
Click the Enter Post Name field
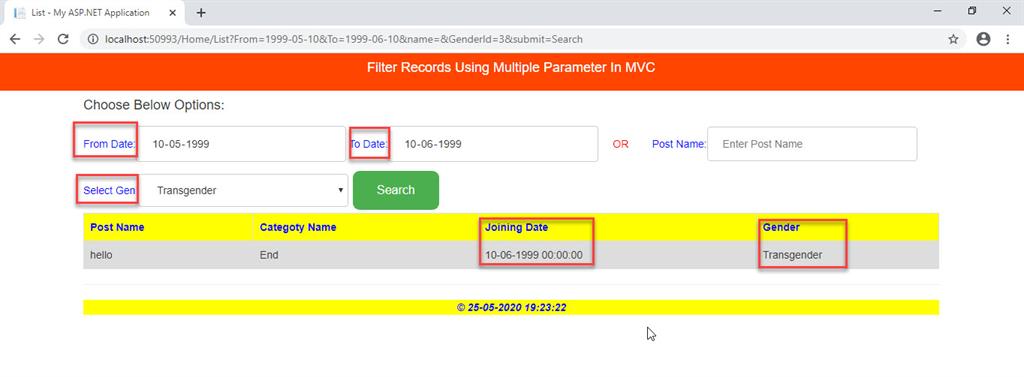point(812,144)
